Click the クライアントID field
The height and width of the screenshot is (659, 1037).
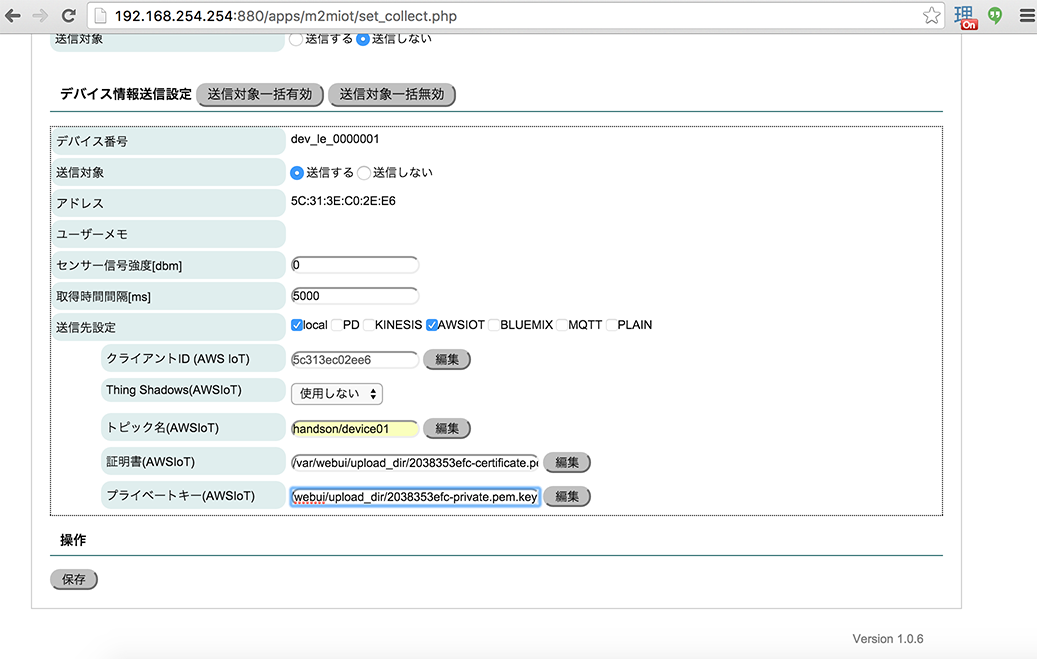pyautogui.click(x=354, y=360)
